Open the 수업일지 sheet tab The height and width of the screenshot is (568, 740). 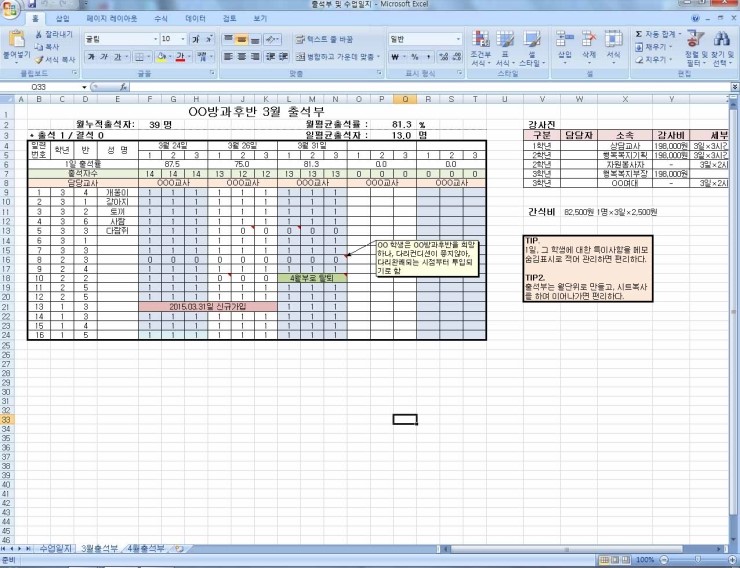click(x=56, y=548)
